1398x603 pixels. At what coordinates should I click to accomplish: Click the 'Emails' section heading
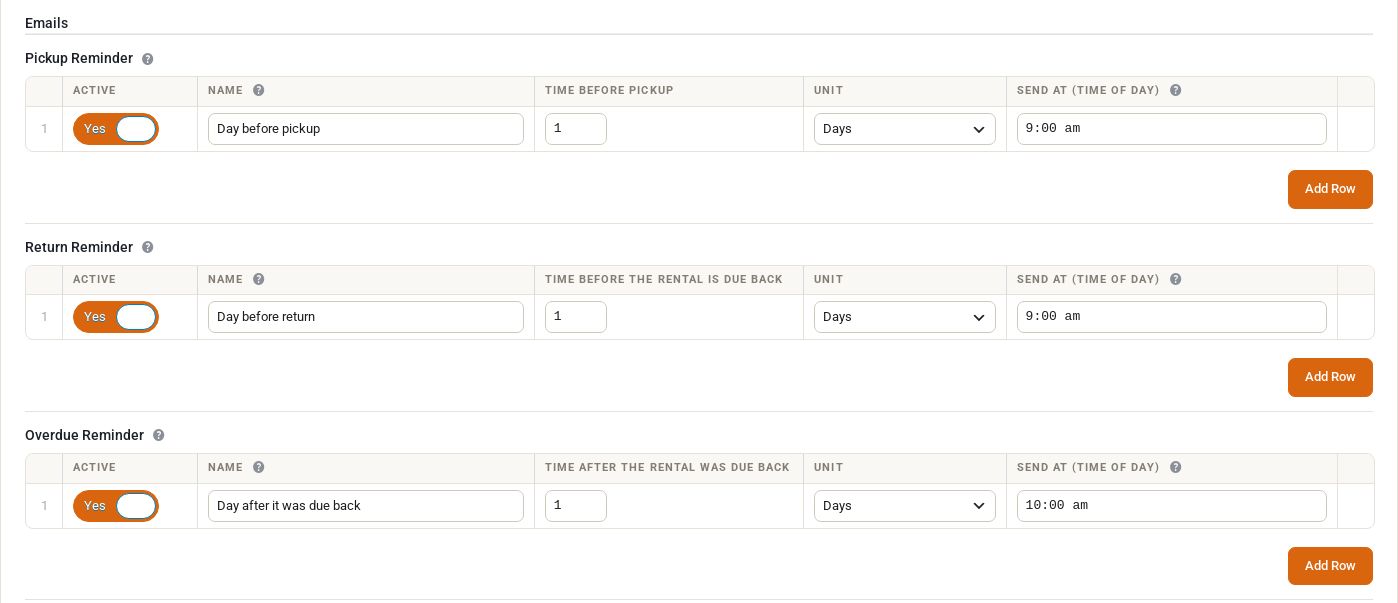coord(47,23)
